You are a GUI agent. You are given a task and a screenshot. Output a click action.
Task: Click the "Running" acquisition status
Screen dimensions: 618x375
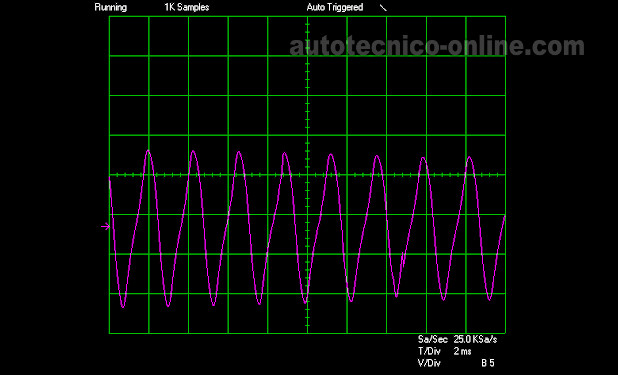(x=111, y=7)
